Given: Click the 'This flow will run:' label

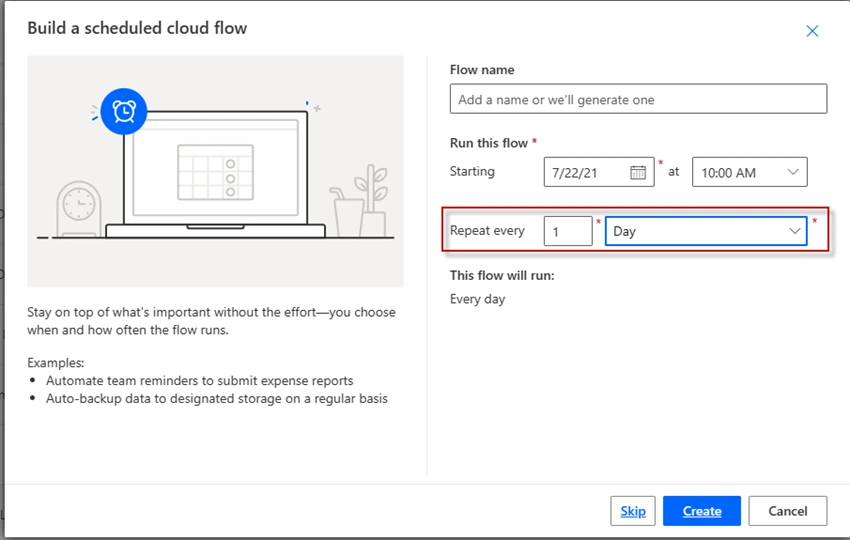Looking at the screenshot, I should [502, 275].
